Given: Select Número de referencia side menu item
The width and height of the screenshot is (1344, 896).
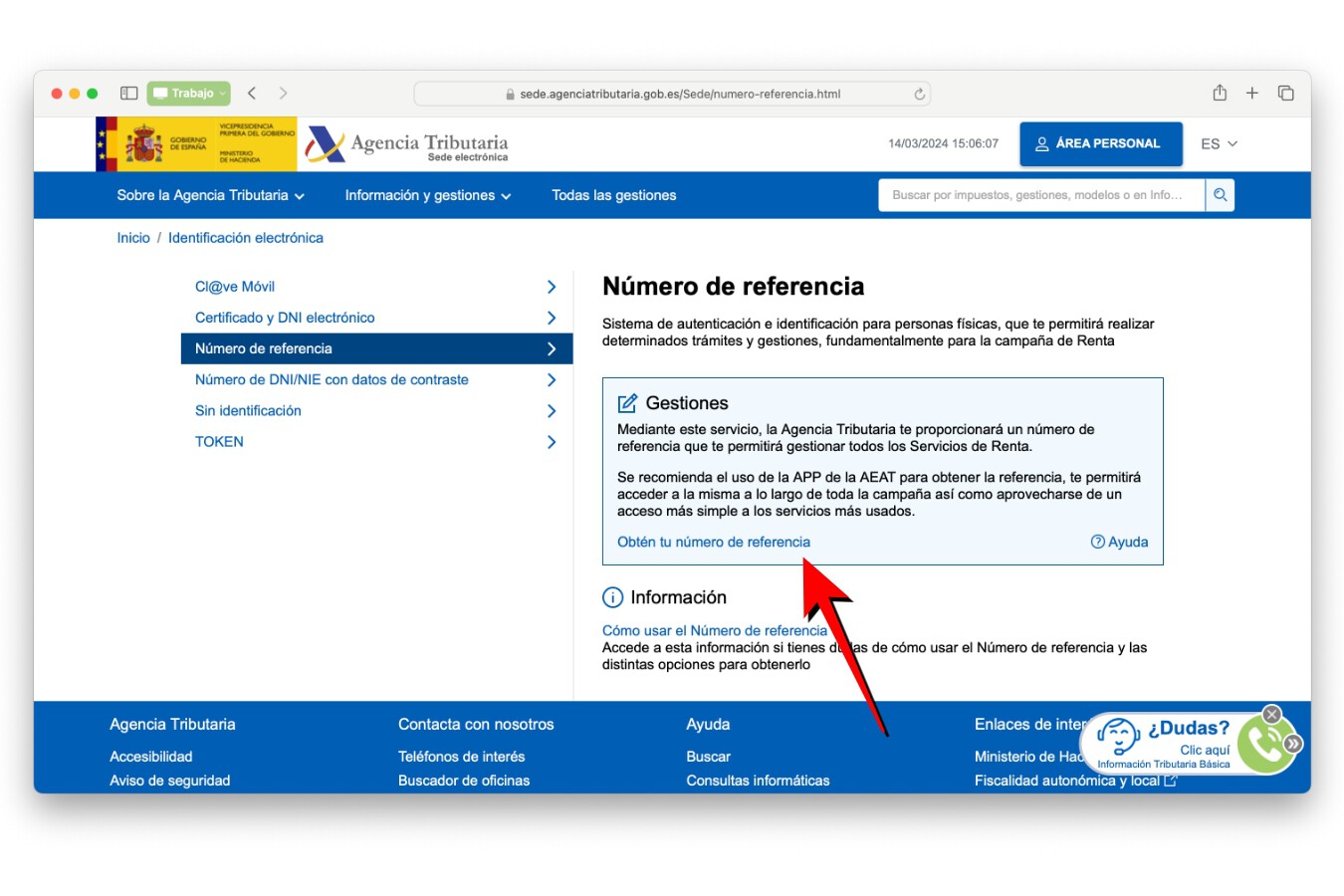Looking at the screenshot, I should tap(376, 348).
